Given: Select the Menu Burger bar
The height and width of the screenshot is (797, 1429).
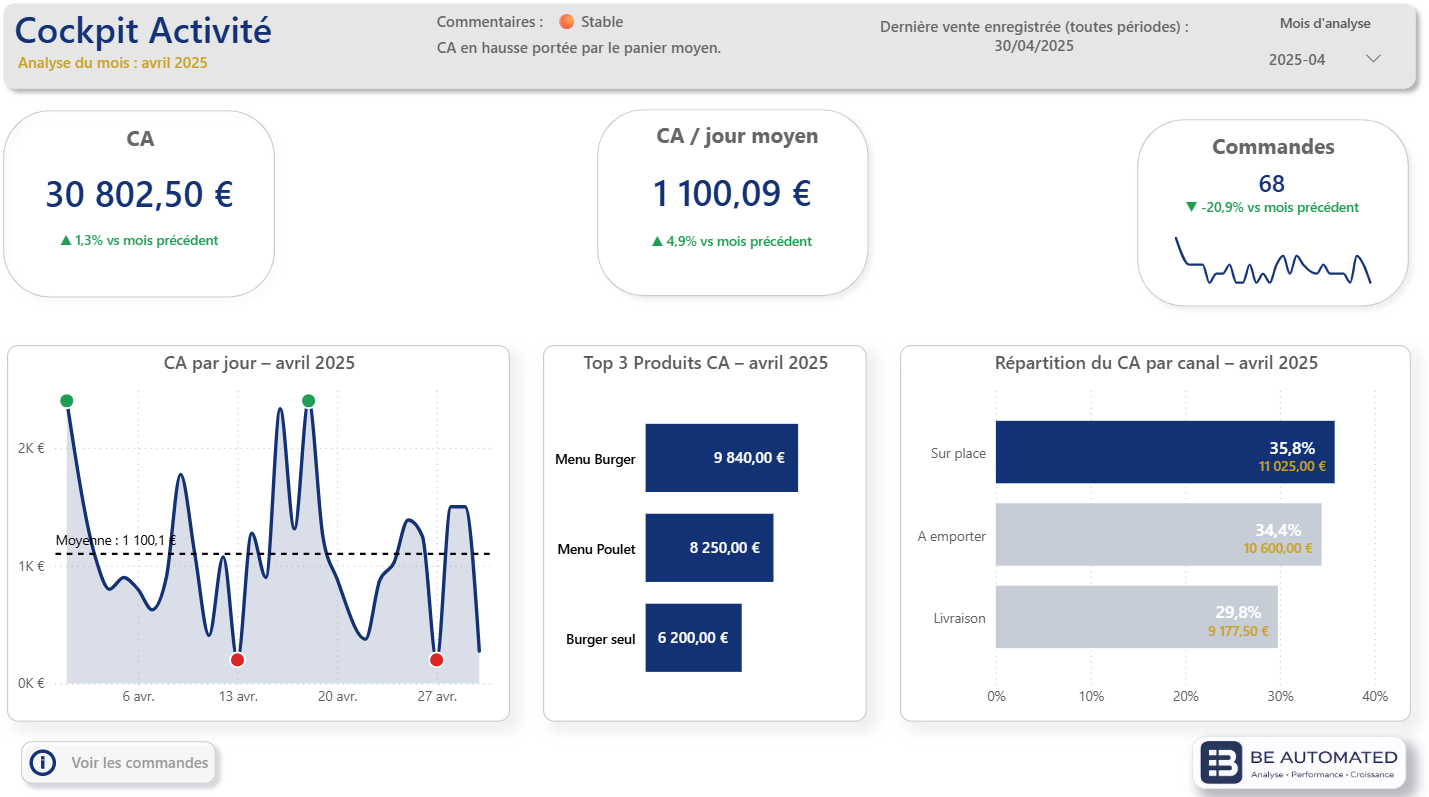Looking at the screenshot, I should point(721,458).
